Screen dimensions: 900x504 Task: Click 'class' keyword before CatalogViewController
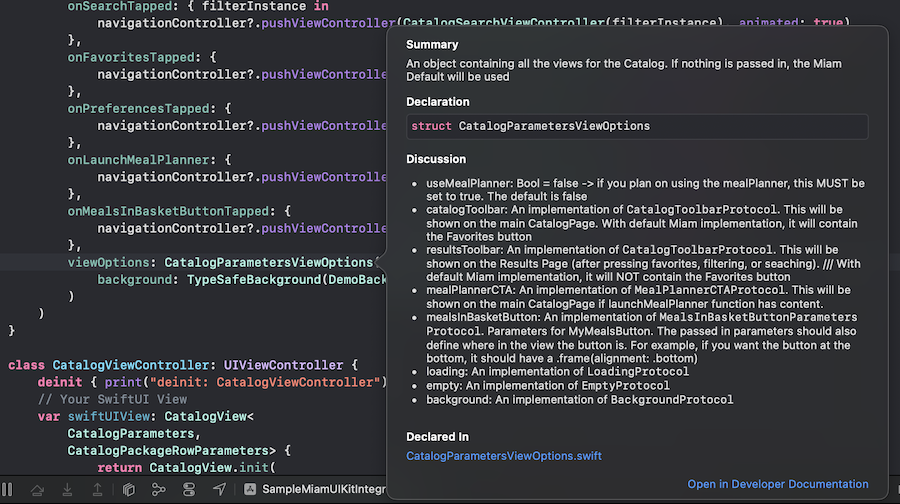point(26,365)
